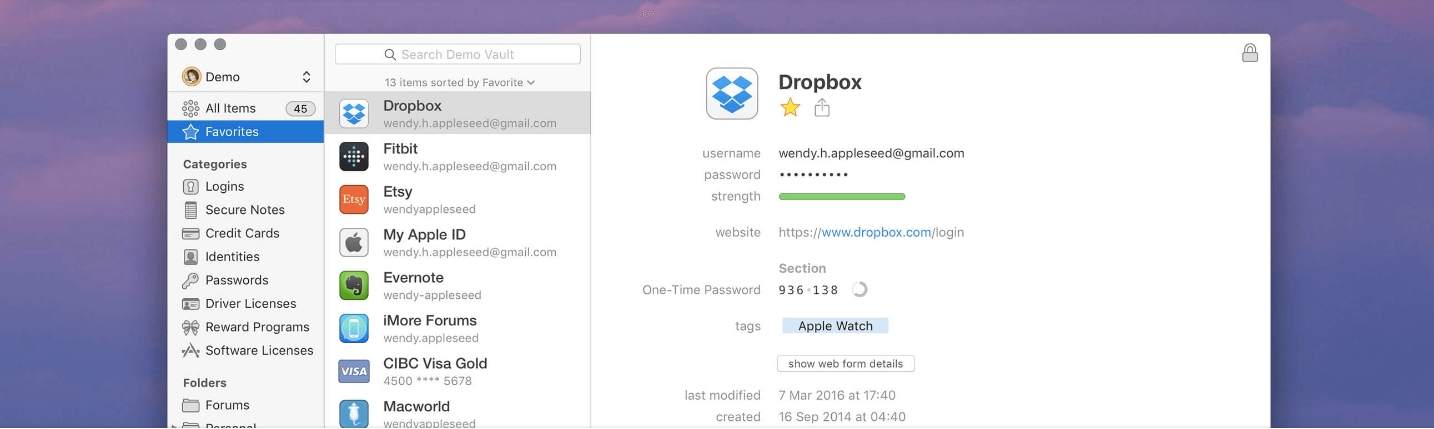This screenshot has height=429, width=1434.
Task: Click the one-time password countdown circle
Action: tap(859, 290)
